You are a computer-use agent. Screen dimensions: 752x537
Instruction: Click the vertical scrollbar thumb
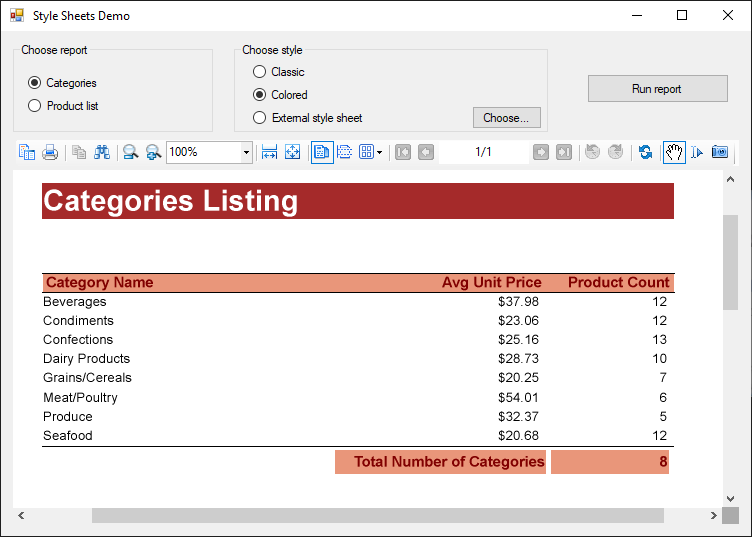point(730,262)
